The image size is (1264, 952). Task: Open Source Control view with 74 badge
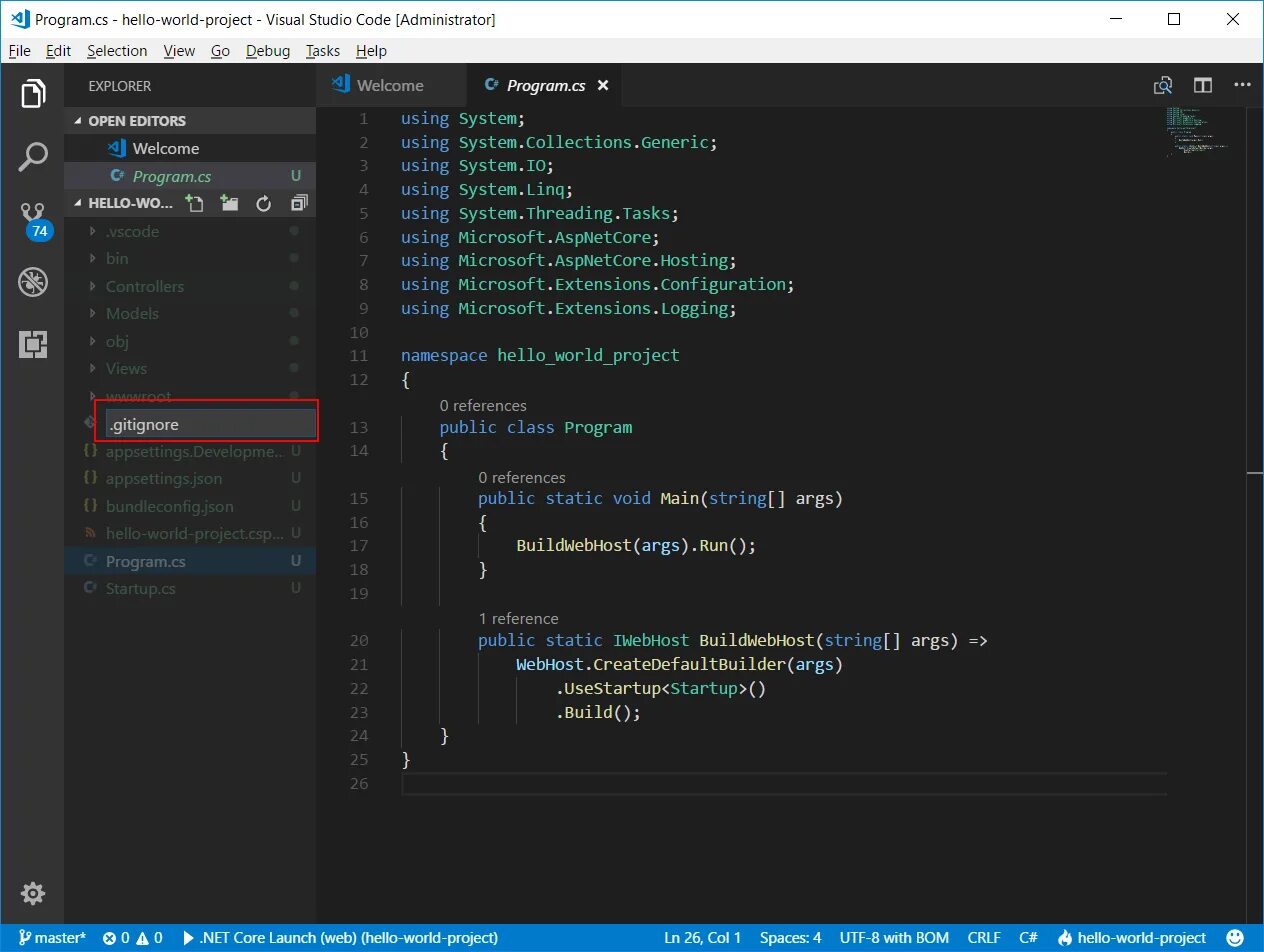pos(33,219)
